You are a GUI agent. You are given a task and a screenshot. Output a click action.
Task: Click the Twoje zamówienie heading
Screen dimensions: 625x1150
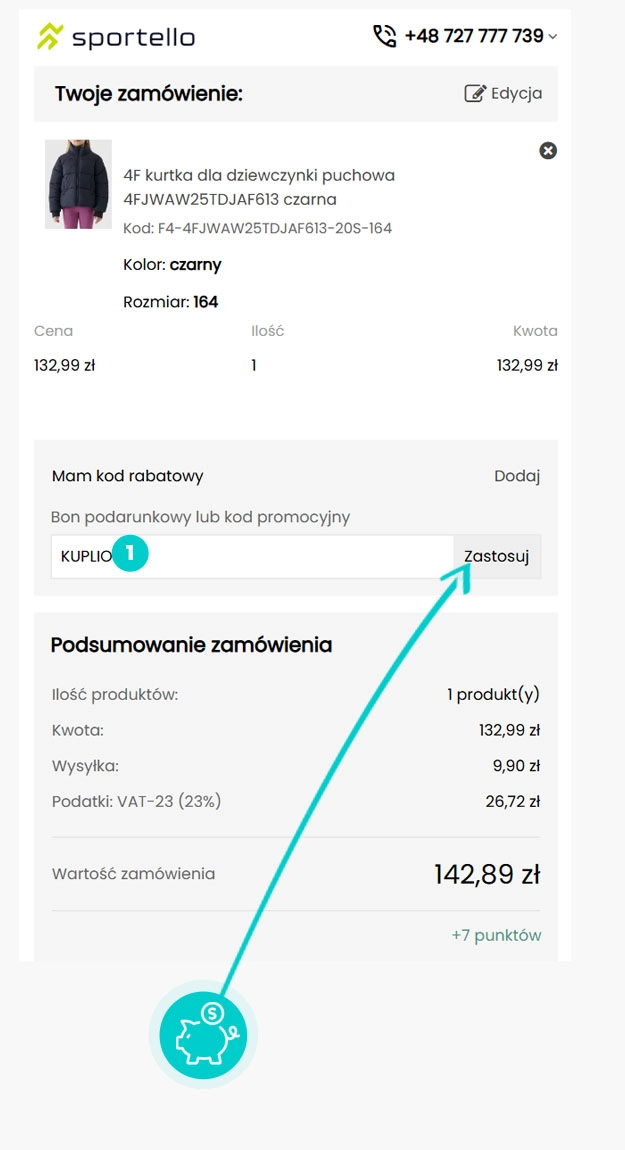coord(149,95)
